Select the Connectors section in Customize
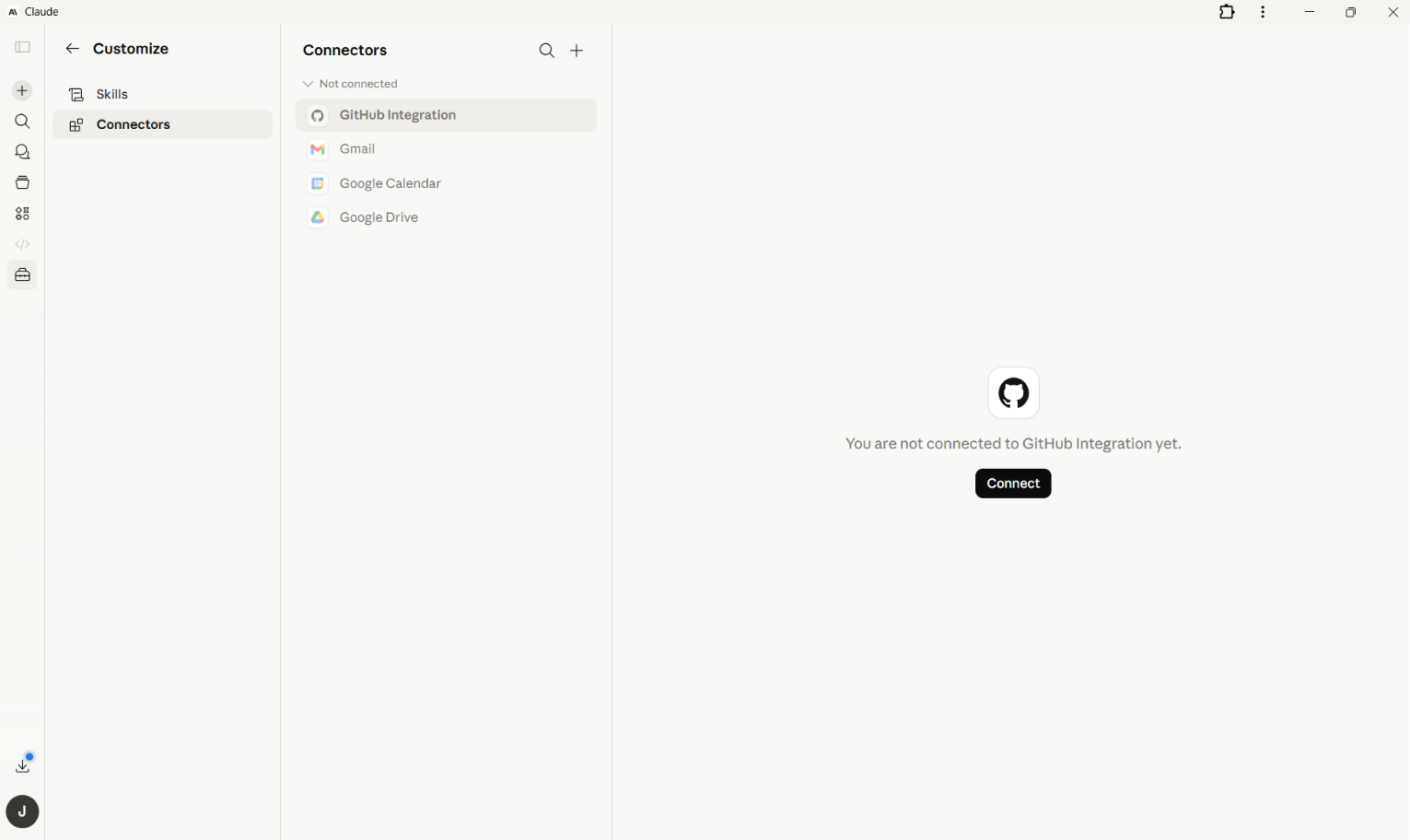The height and width of the screenshot is (840, 1410). click(x=162, y=124)
